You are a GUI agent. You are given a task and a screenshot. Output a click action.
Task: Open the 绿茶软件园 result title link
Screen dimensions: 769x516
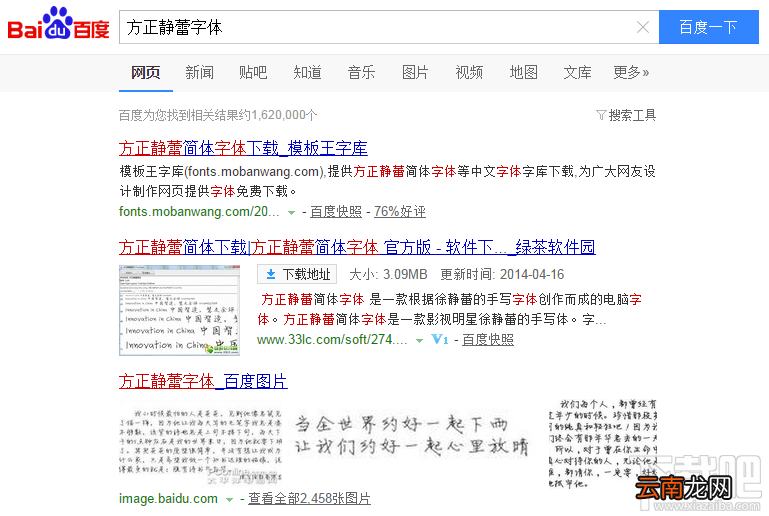(357, 247)
